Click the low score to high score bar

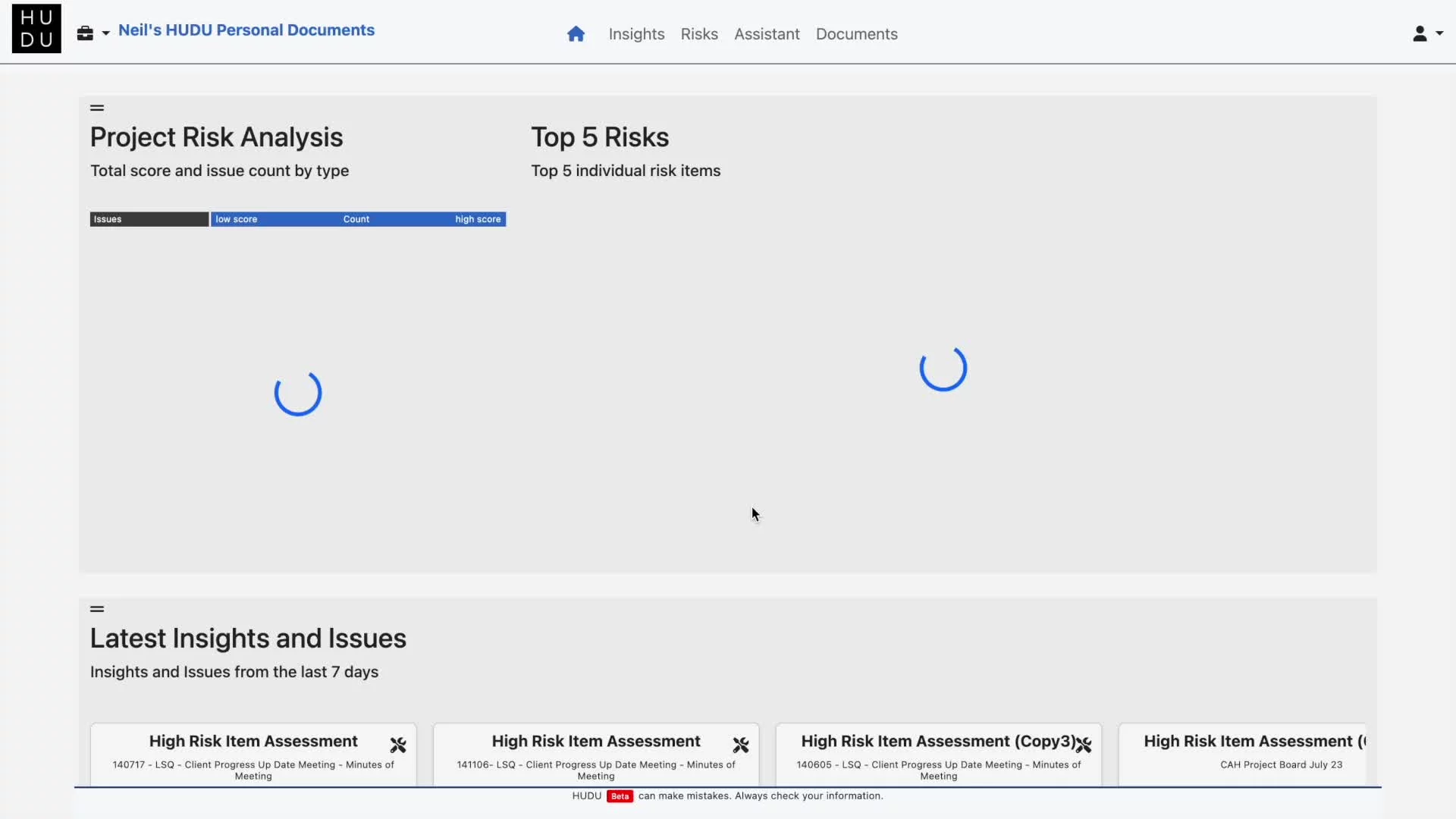pos(358,219)
